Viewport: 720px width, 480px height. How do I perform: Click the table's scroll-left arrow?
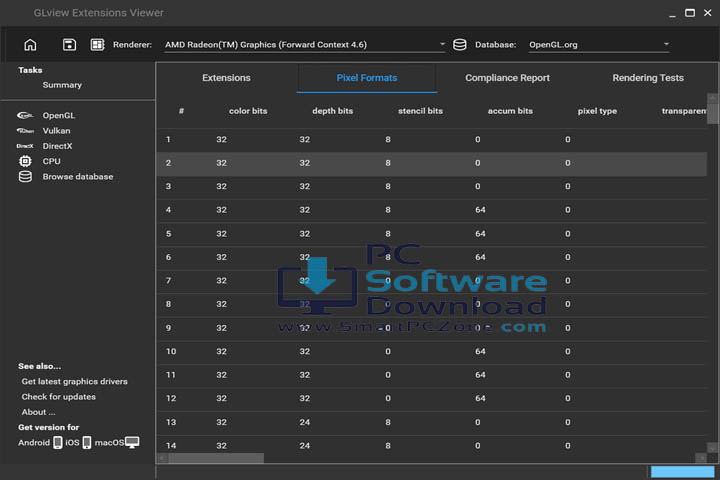(x=162, y=458)
